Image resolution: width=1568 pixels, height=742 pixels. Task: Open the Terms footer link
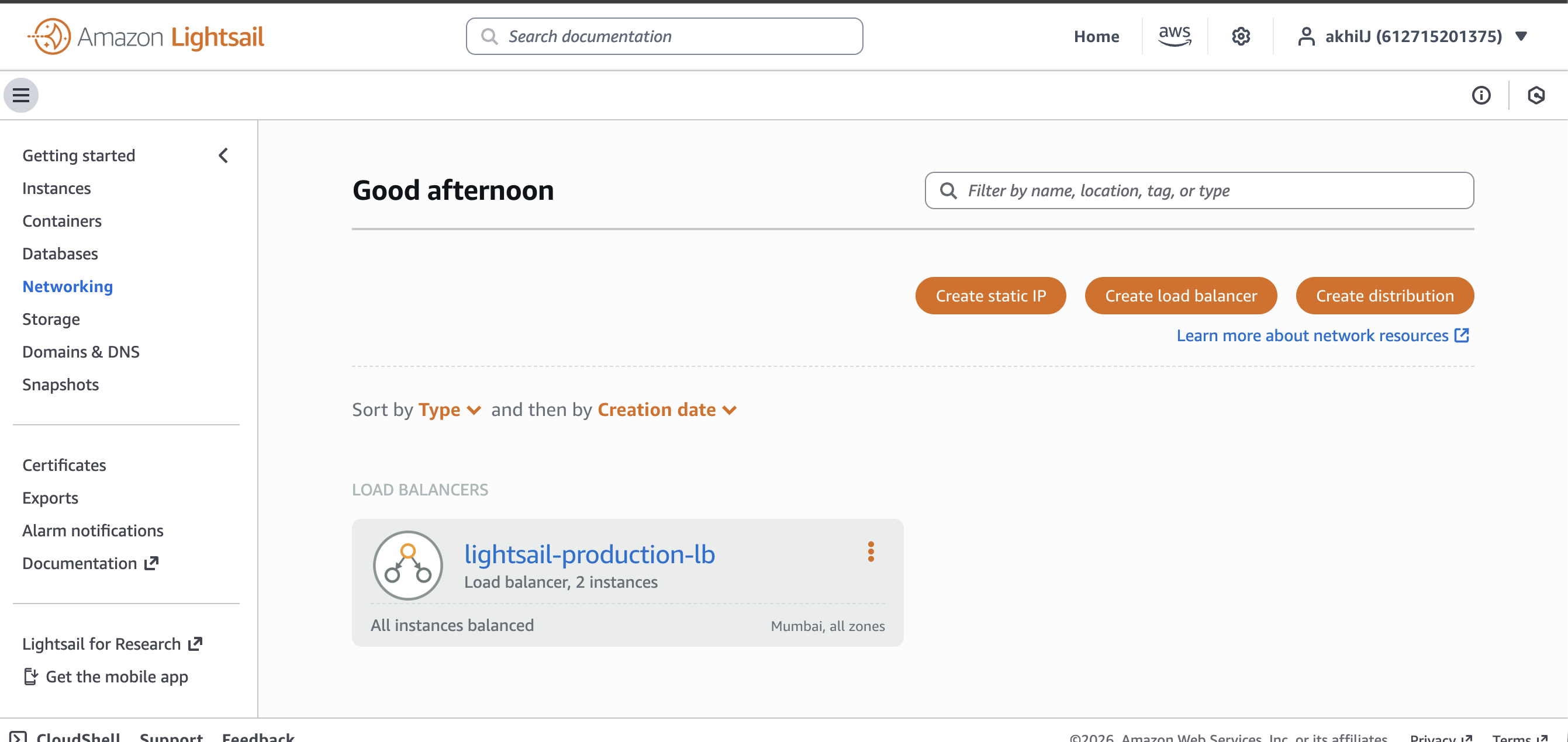1520,737
